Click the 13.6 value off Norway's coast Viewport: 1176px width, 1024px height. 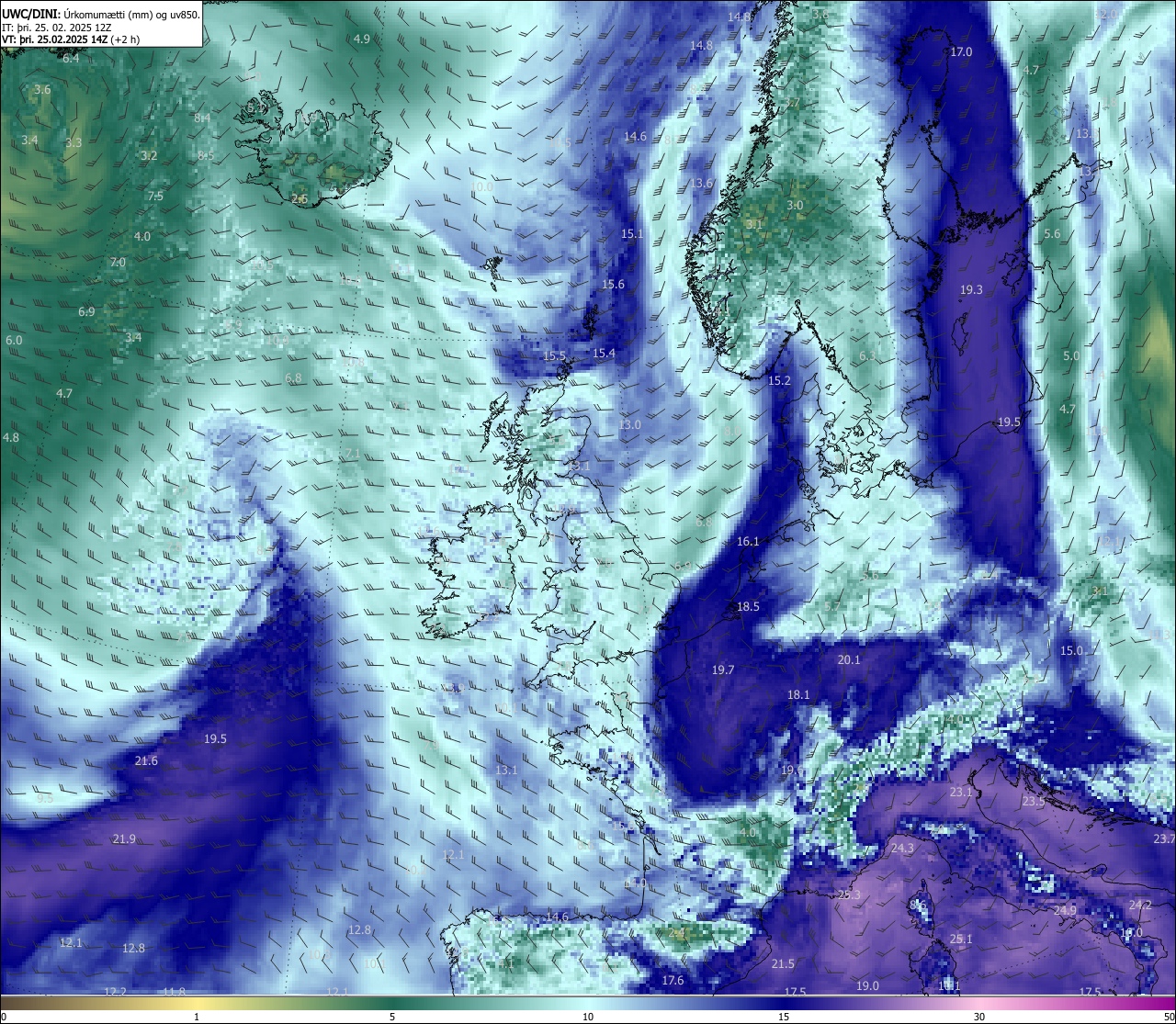[701, 183]
